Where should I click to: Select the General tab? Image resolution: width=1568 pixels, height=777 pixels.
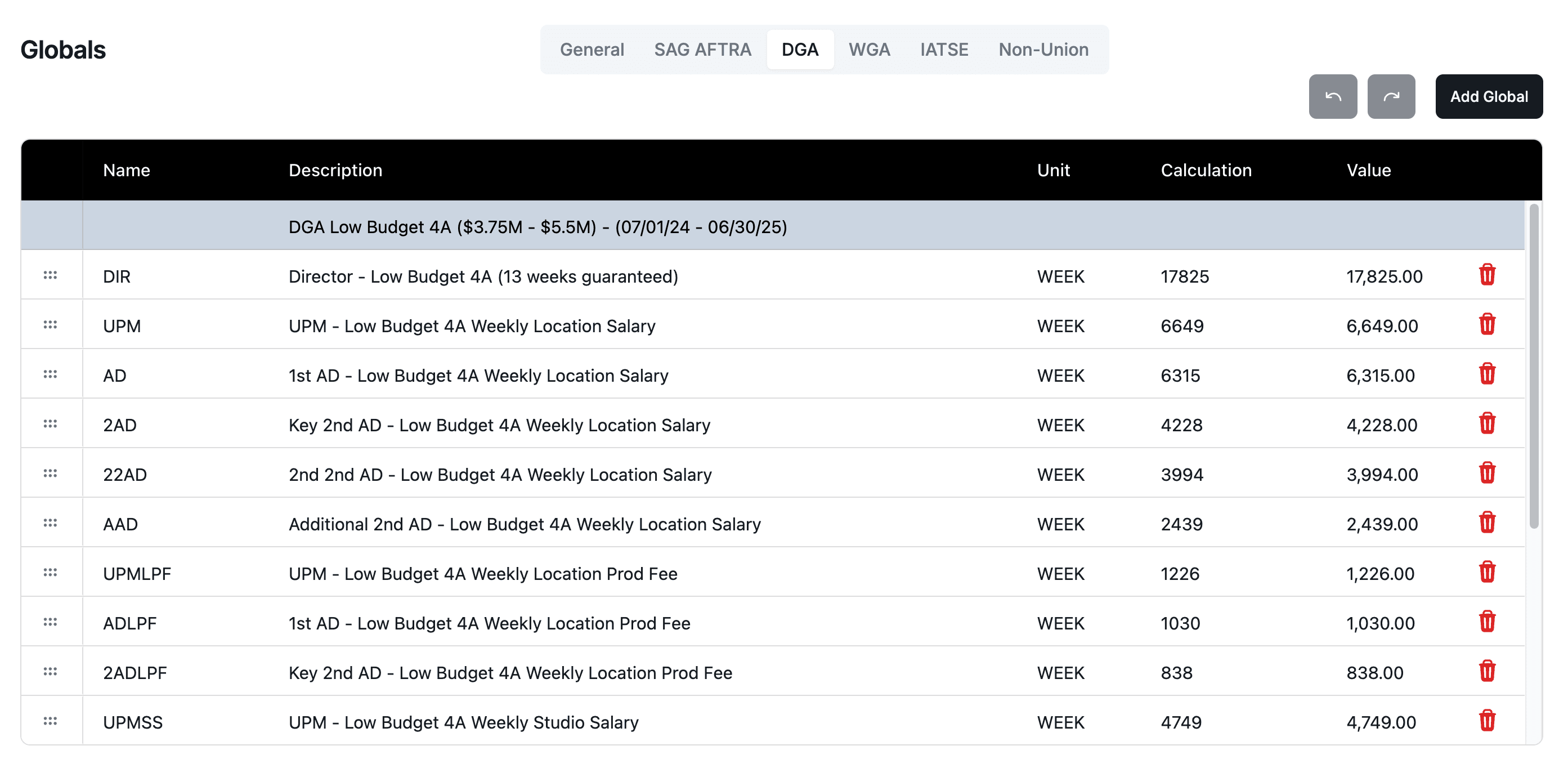(592, 50)
